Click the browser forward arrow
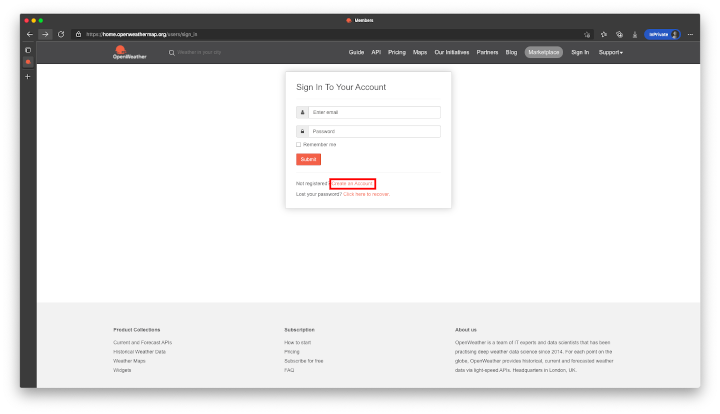Image resolution: width=720 pixels, height=414 pixels. [45, 34]
